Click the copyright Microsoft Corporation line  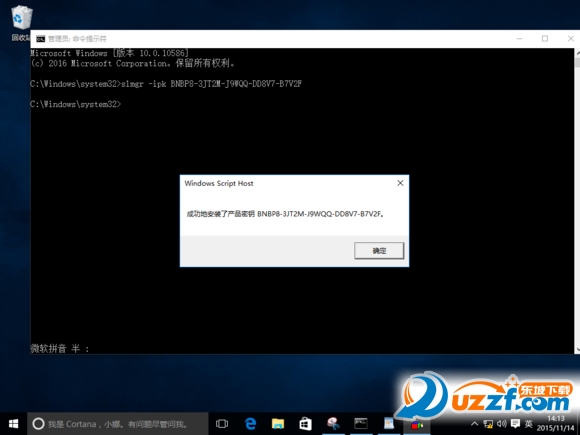(132, 64)
